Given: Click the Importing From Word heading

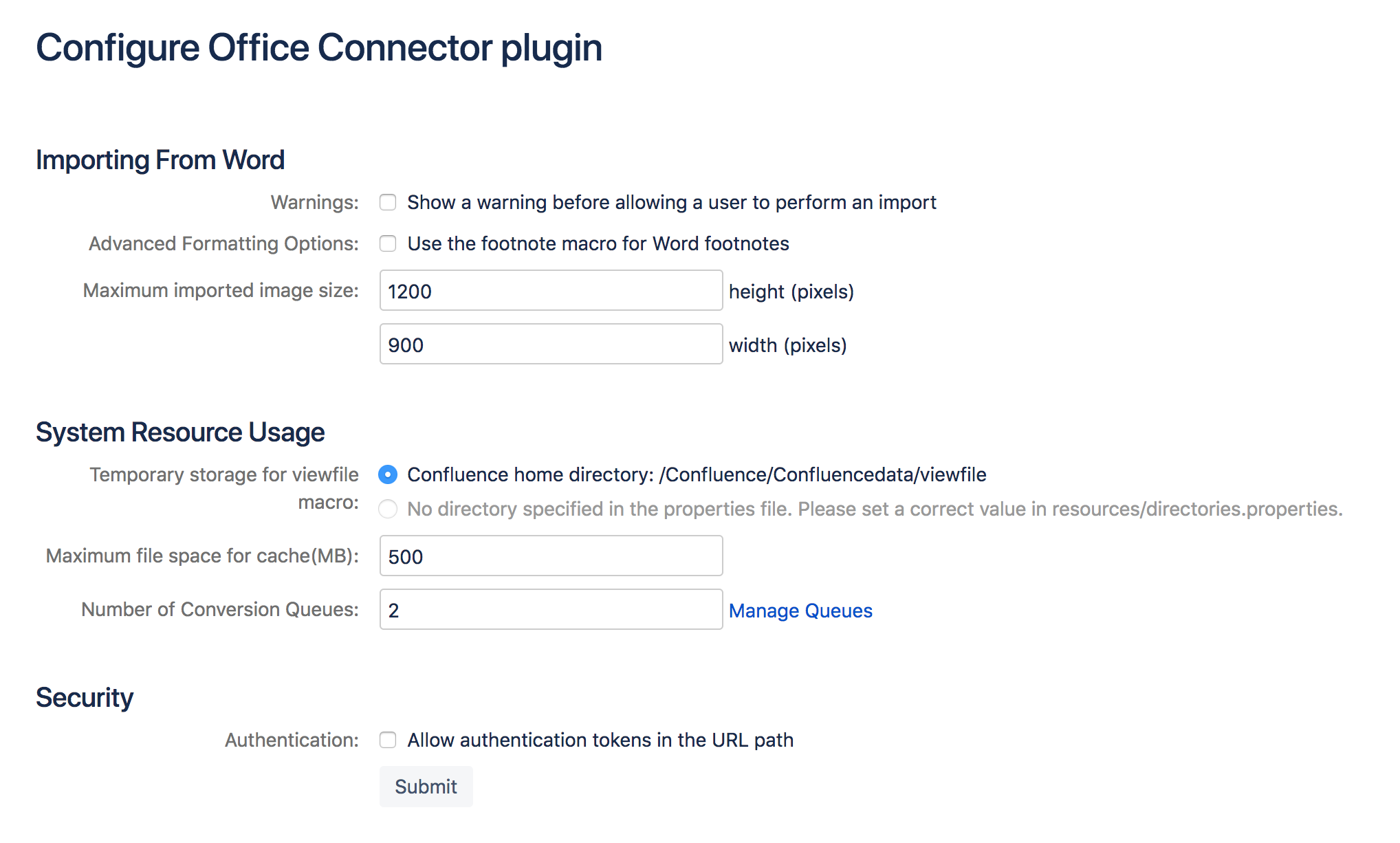Looking at the screenshot, I should point(160,160).
